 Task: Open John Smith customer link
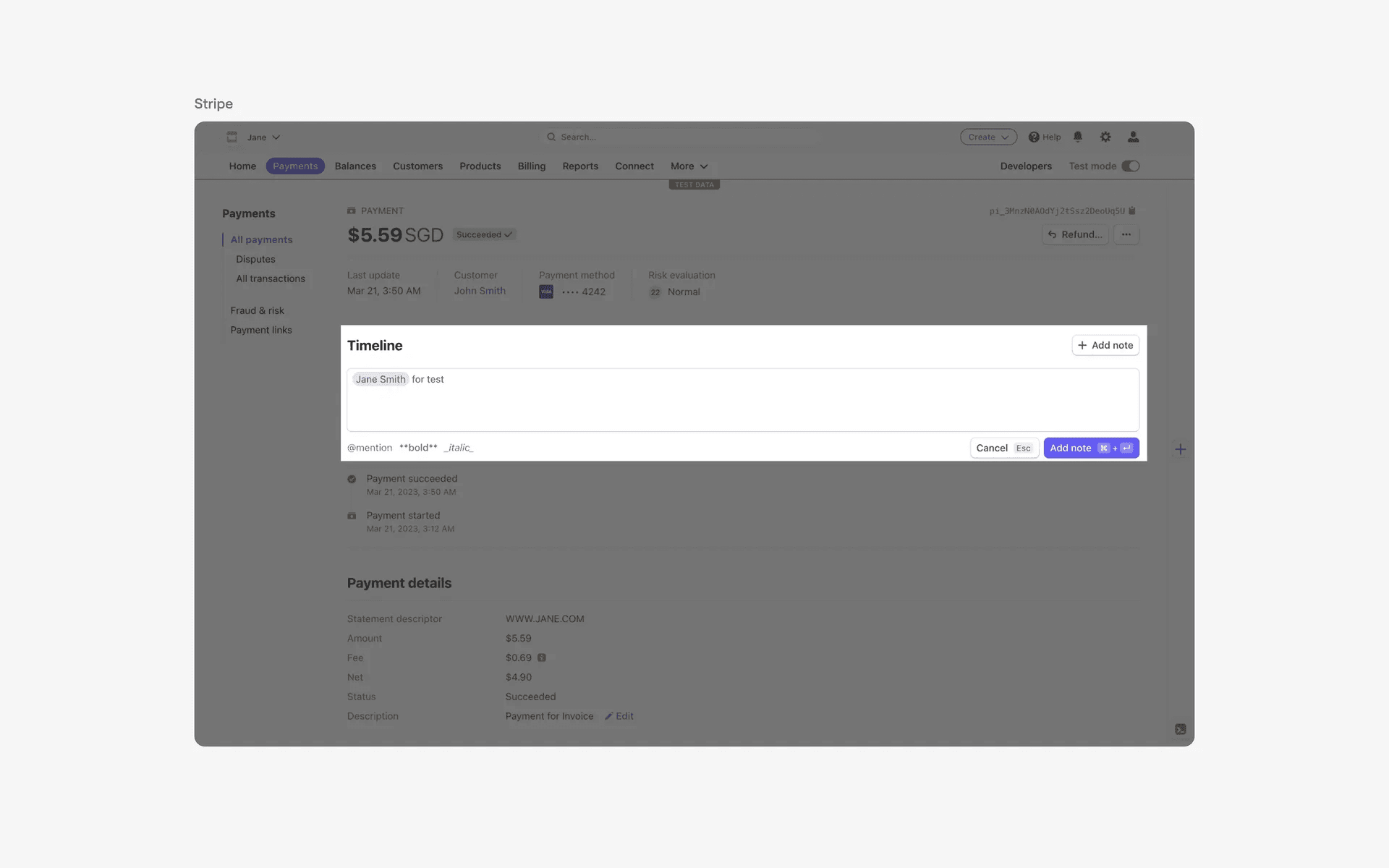[x=480, y=291]
